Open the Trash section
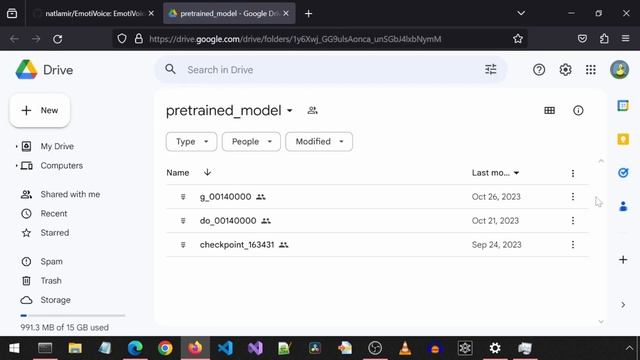The height and width of the screenshot is (360, 640). [51, 280]
